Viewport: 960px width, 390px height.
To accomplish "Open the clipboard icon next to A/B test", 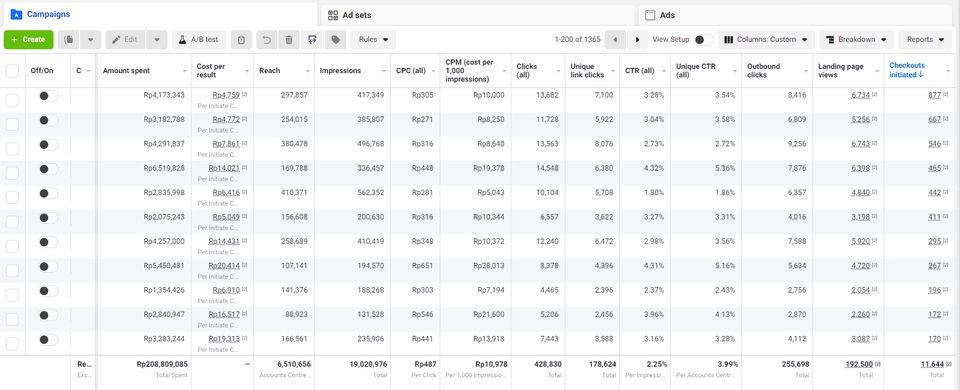I will [x=241, y=40].
